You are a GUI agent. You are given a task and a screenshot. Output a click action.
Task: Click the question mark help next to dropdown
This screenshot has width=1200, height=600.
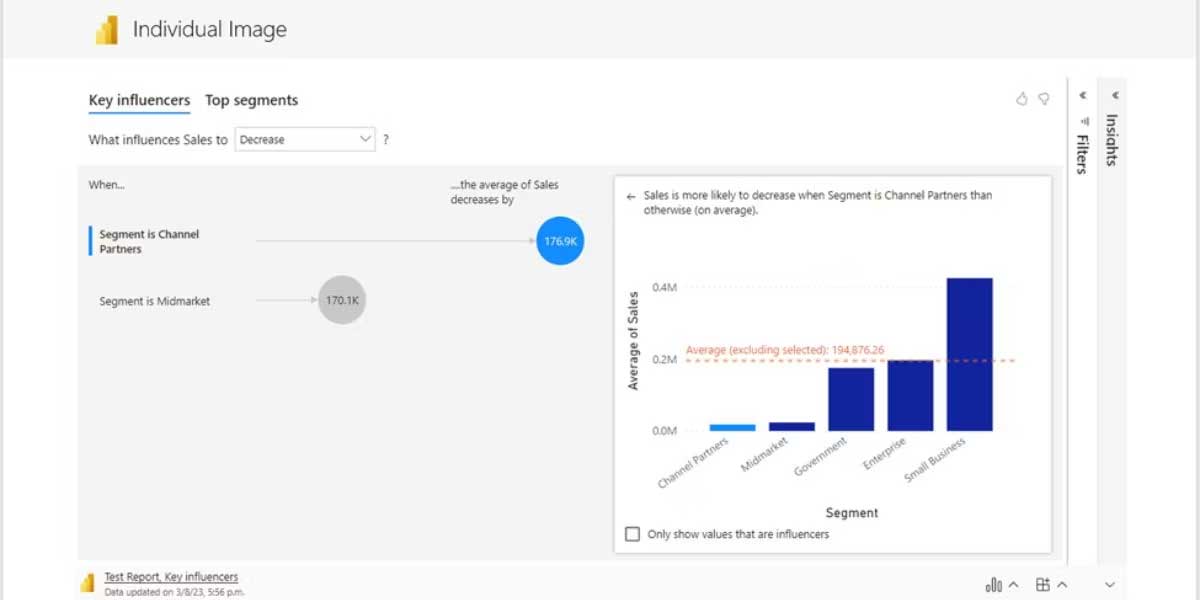[386, 140]
